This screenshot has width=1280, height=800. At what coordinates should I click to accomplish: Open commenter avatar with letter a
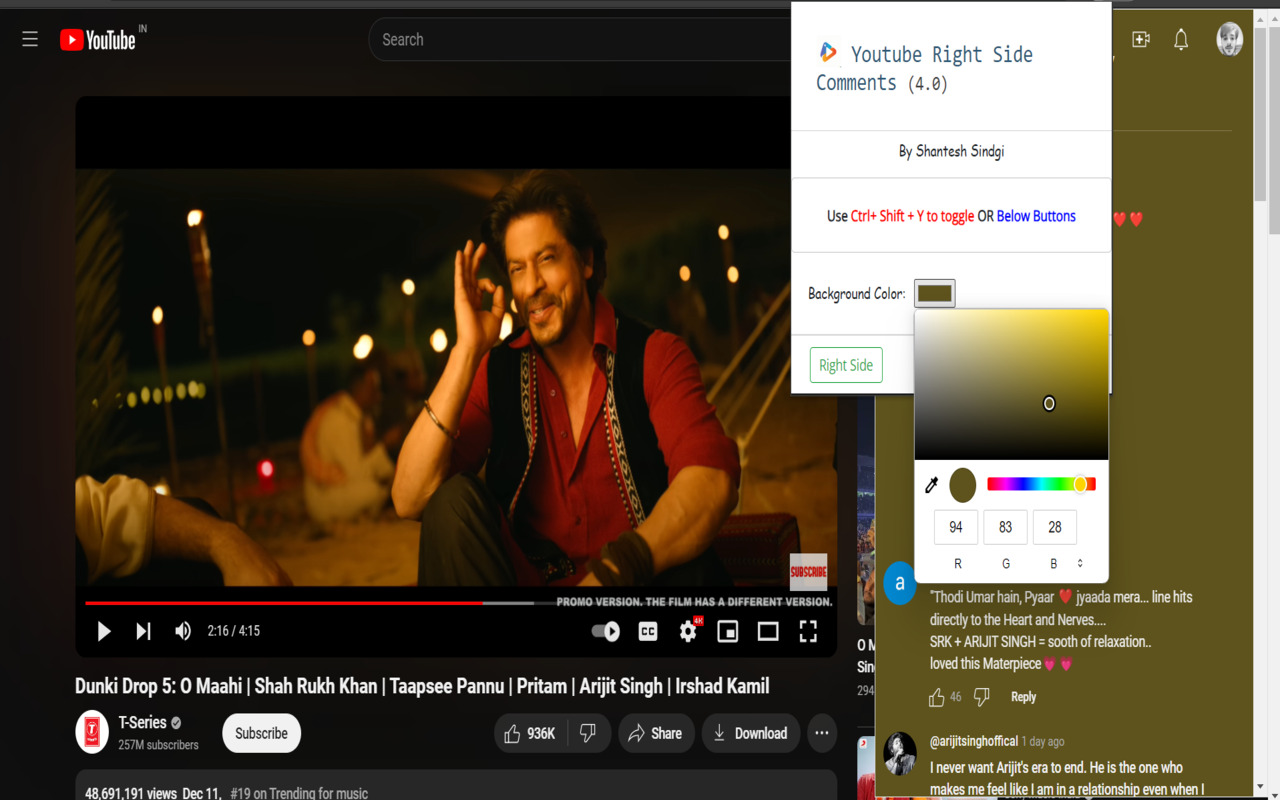899,583
